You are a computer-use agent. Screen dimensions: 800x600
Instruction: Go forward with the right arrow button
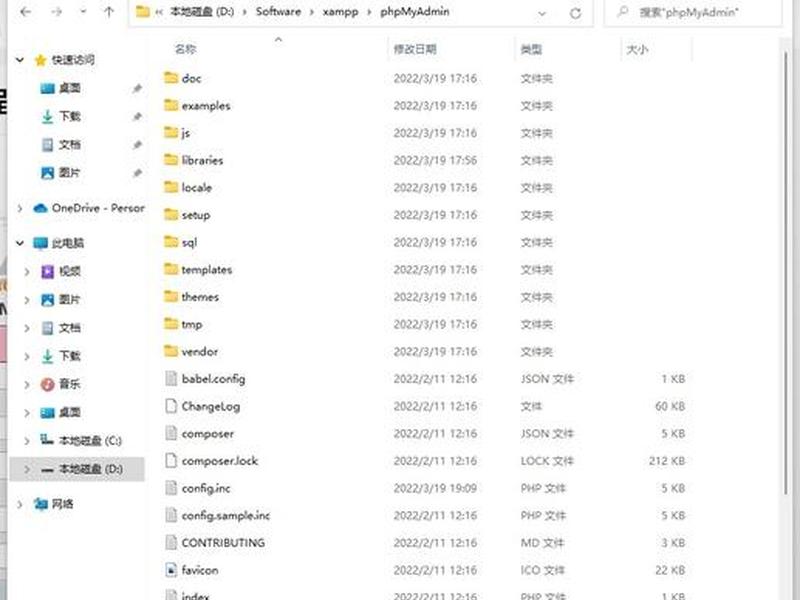56,12
